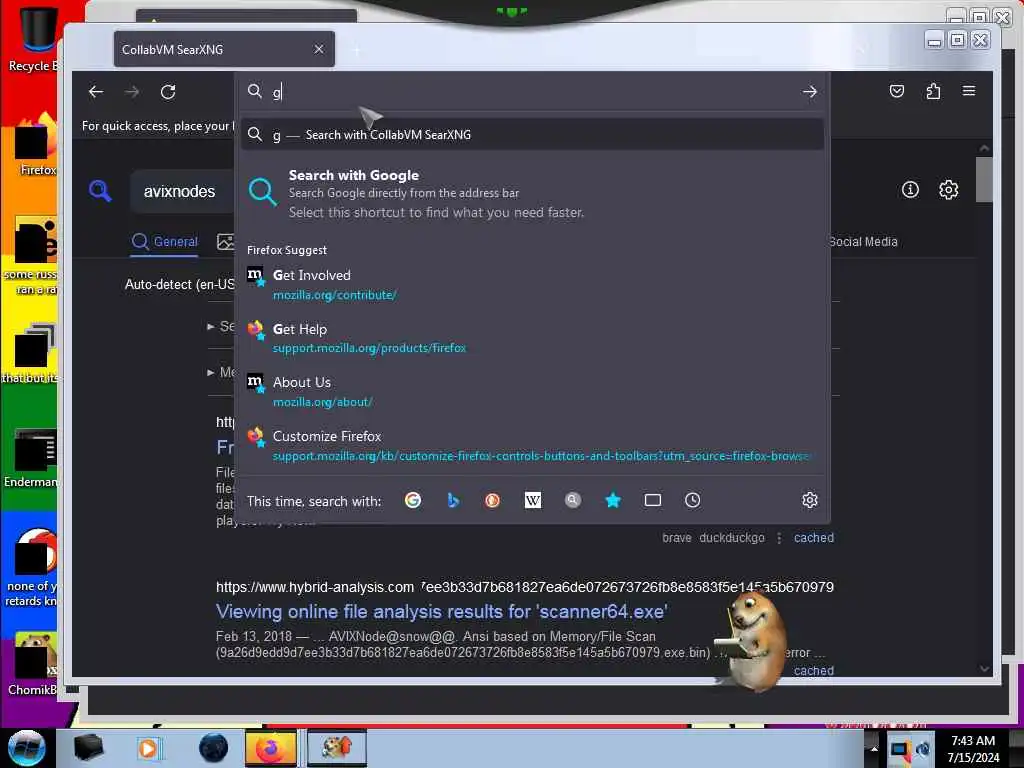Image resolution: width=1024 pixels, height=768 pixels.
Task: Open cached link of hybrid-analysis result
Action: click(814, 671)
